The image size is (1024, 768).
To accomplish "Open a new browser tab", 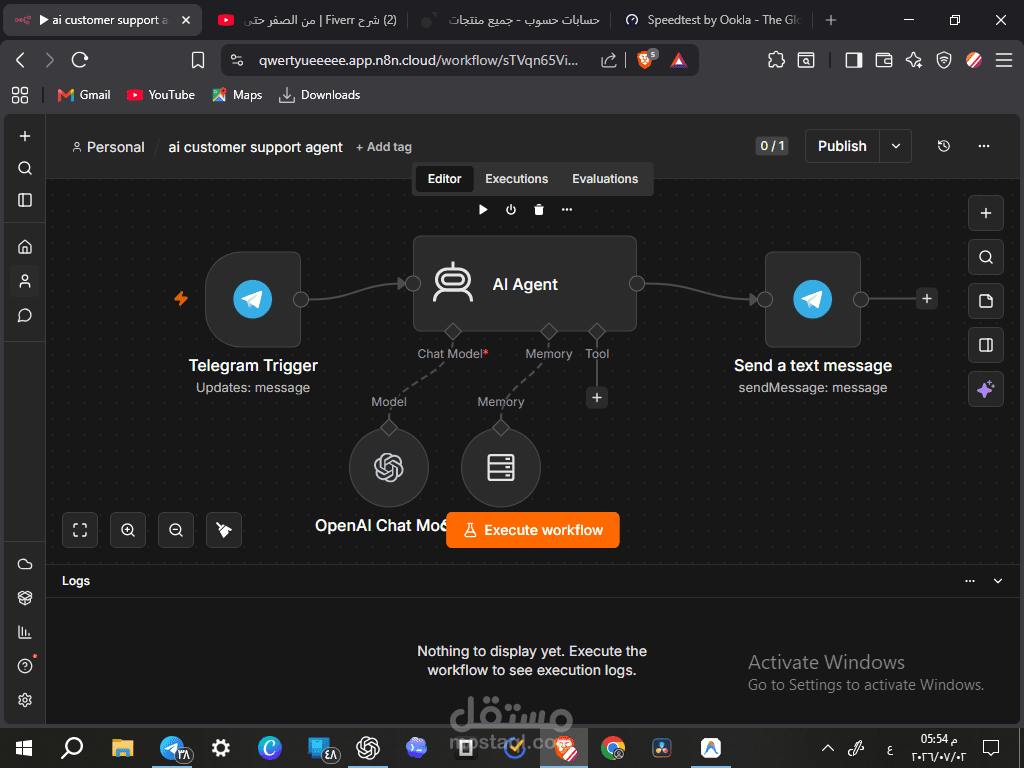I will tap(831, 20).
